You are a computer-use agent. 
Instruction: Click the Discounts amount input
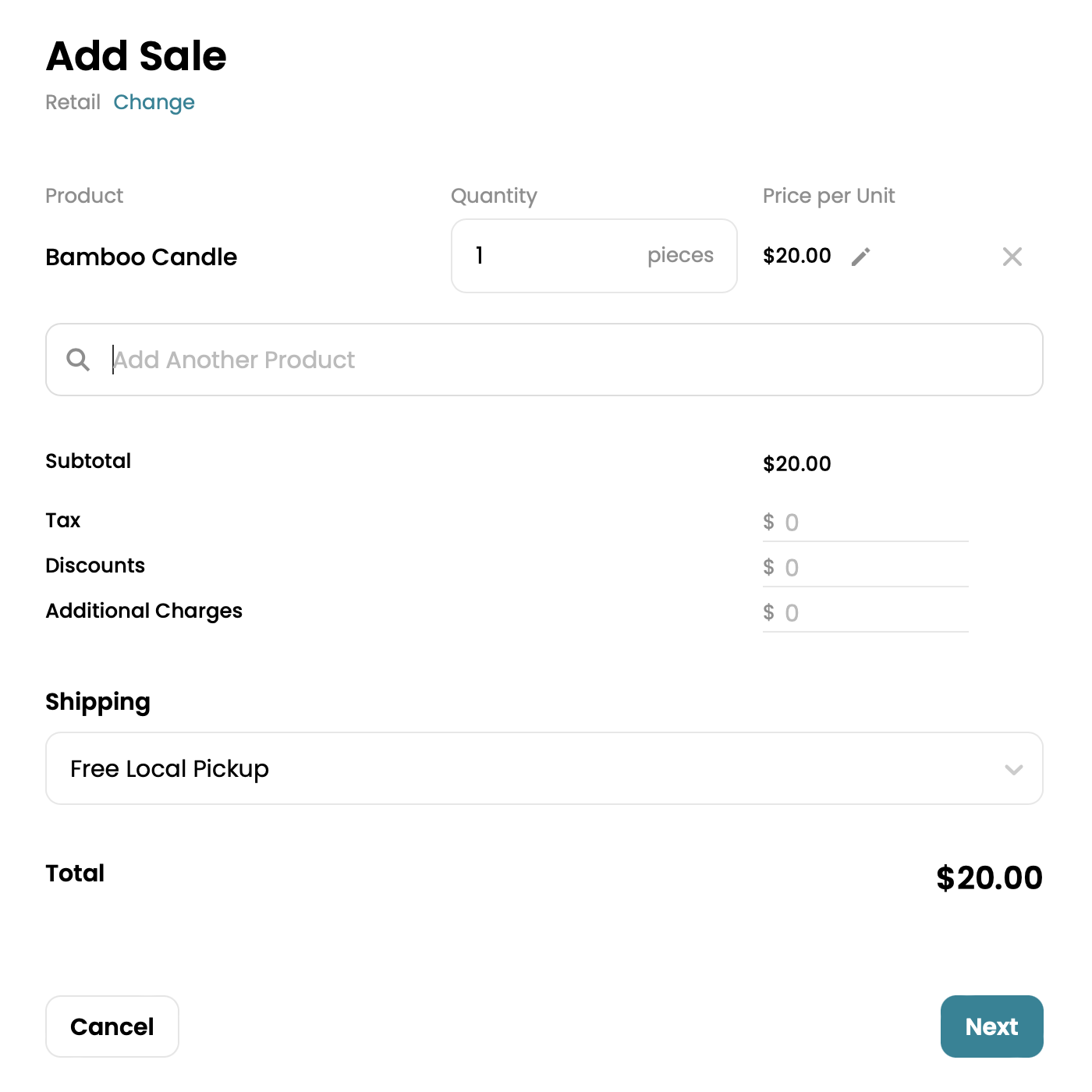(x=874, y=568)
